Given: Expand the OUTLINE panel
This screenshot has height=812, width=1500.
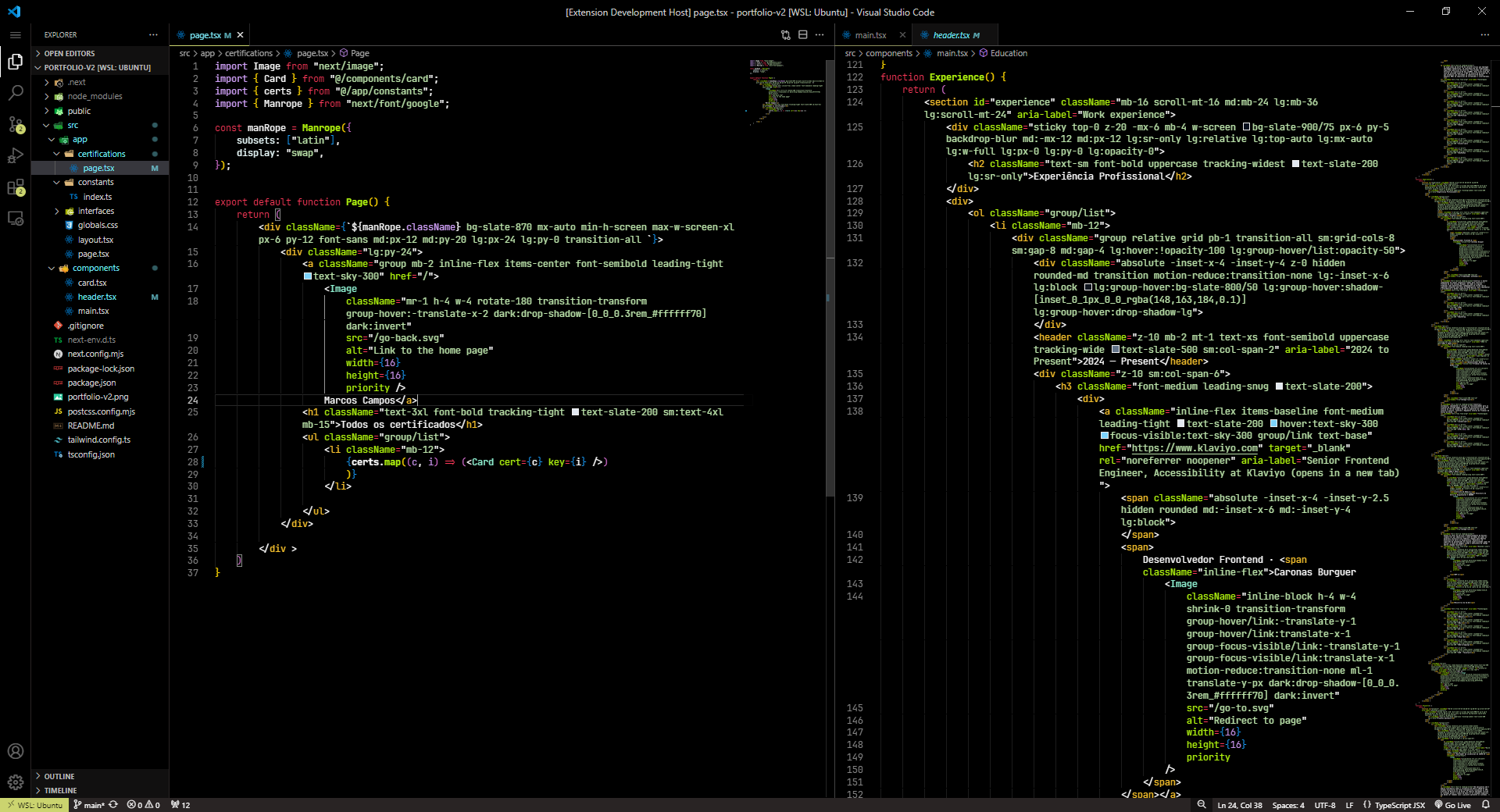Looking at the screenshot, I should pos(100,776).
